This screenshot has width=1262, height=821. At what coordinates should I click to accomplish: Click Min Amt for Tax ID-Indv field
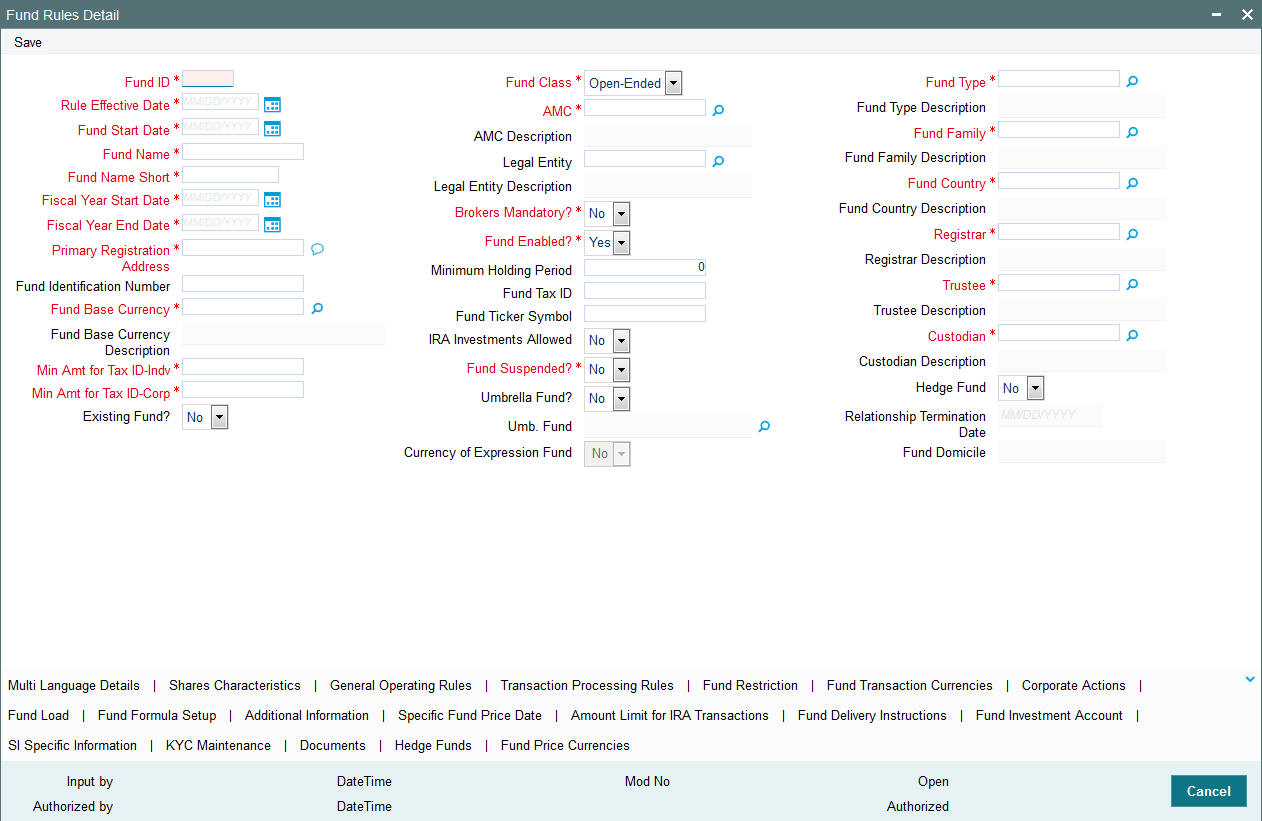click(243, 367)
